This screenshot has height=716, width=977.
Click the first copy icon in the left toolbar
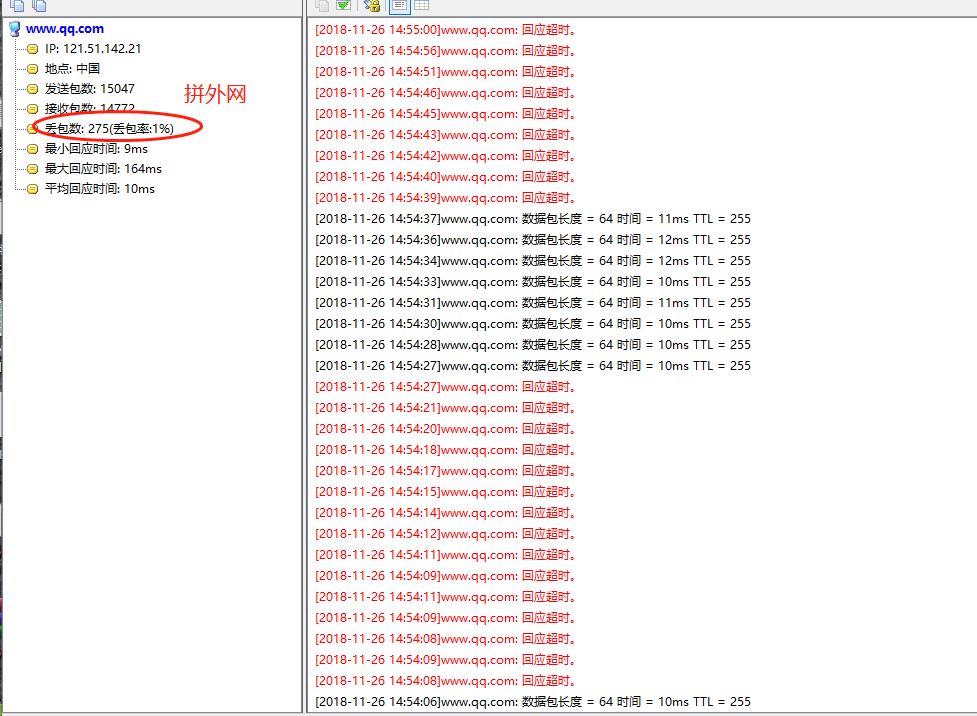(17, 6)
